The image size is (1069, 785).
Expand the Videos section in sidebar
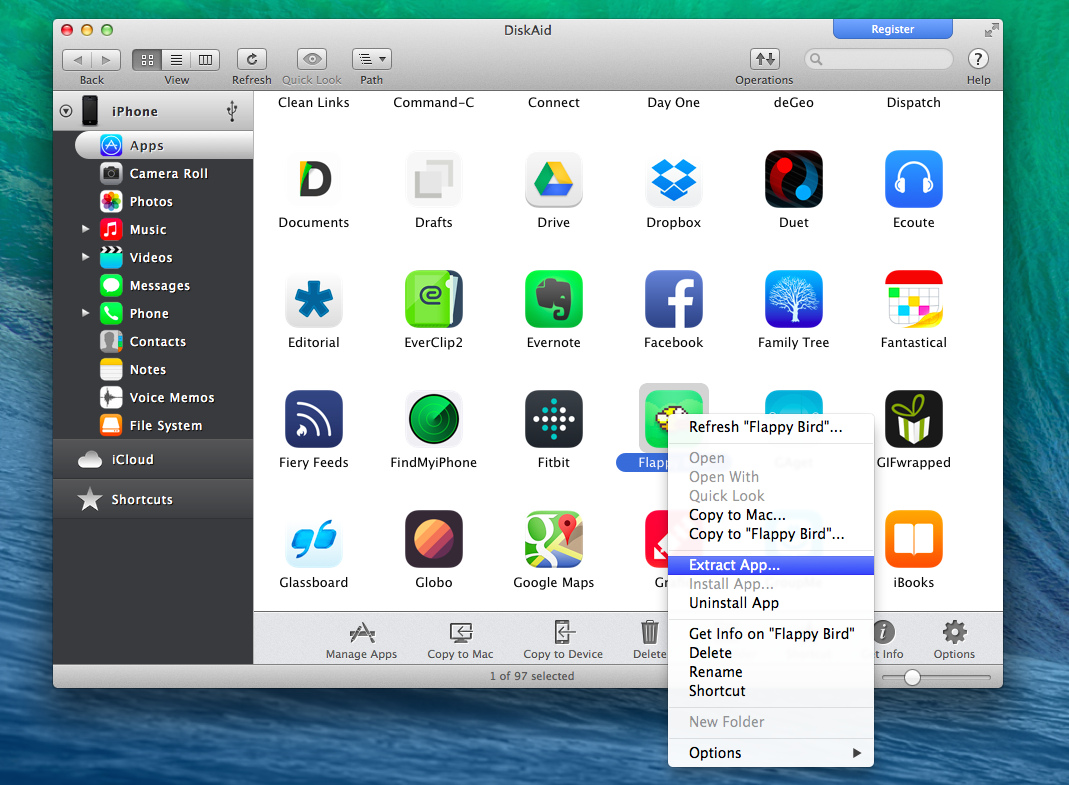86,257
